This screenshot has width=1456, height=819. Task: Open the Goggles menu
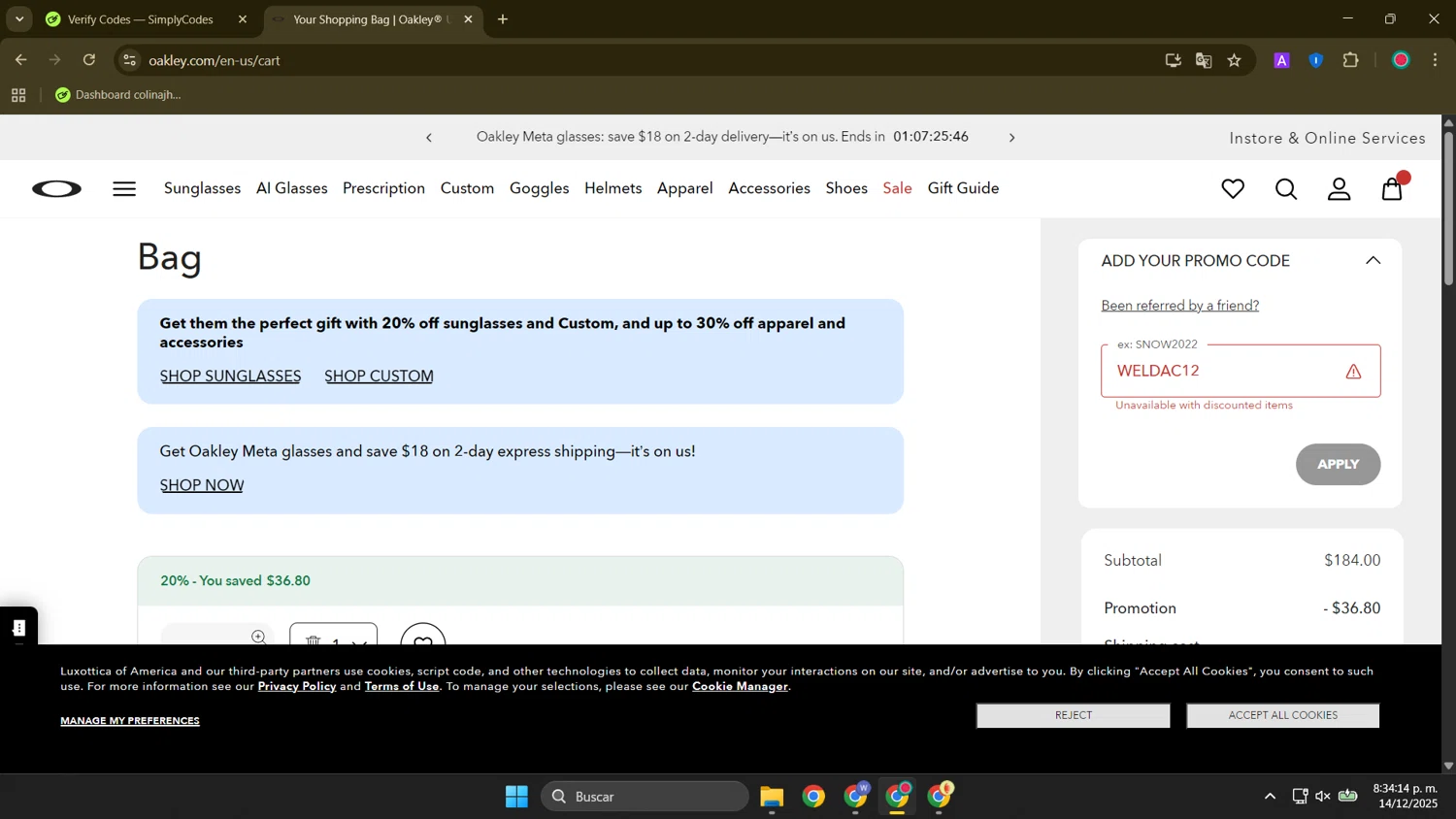(539, 188)
